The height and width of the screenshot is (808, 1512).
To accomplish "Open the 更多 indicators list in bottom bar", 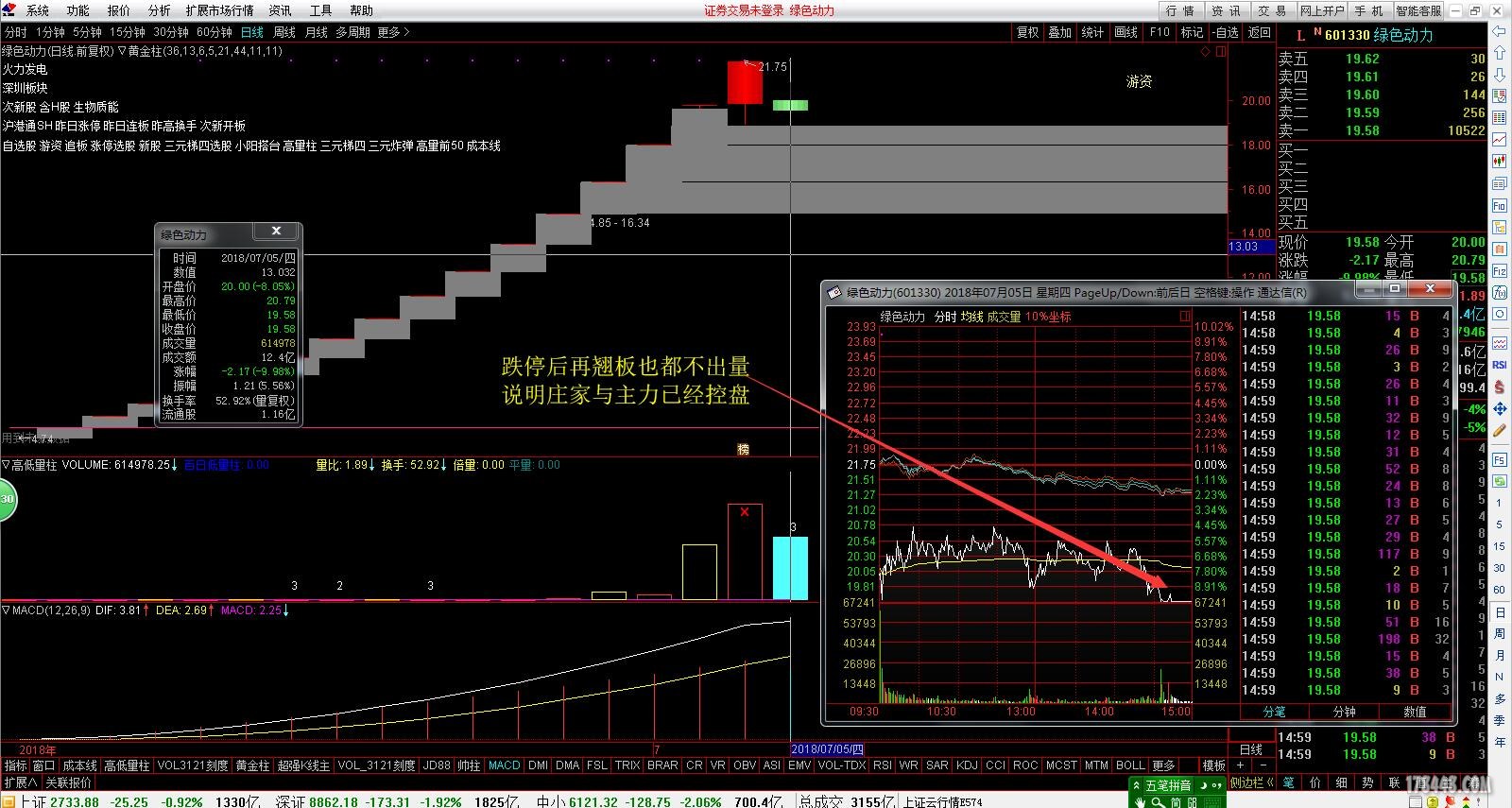I will [1163, 765].
